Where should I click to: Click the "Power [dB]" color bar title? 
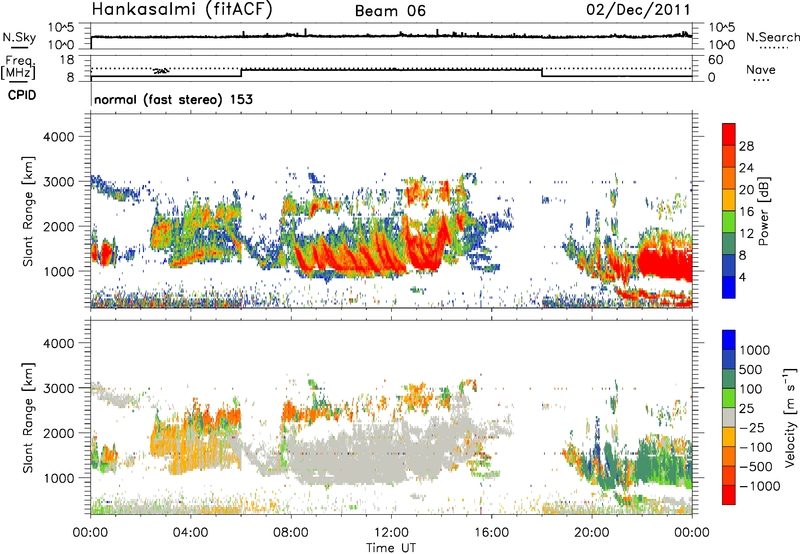tap(763, 211)
